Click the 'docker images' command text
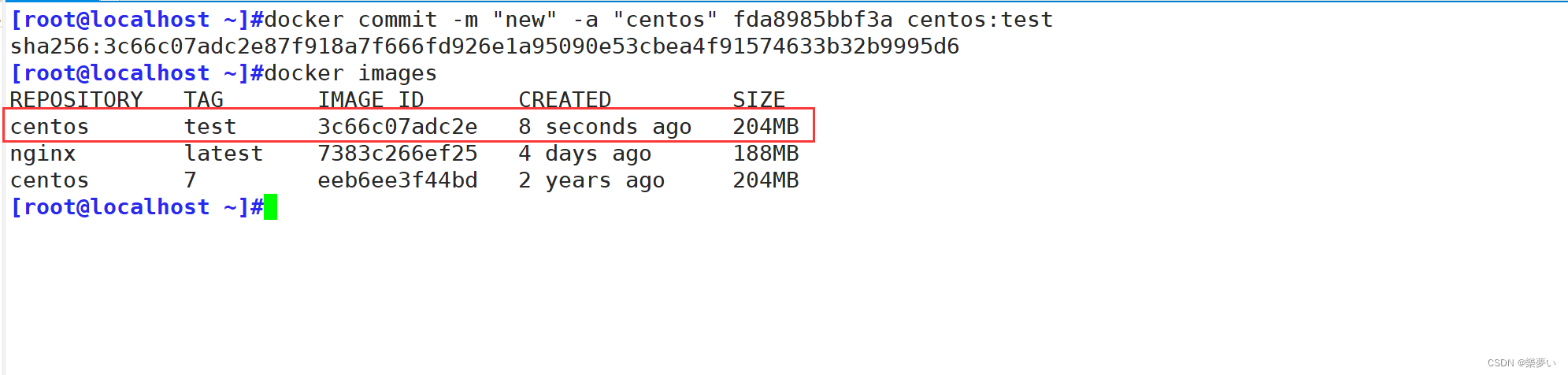Screen dimensions: 1568x375 click(x=350, y=73)
